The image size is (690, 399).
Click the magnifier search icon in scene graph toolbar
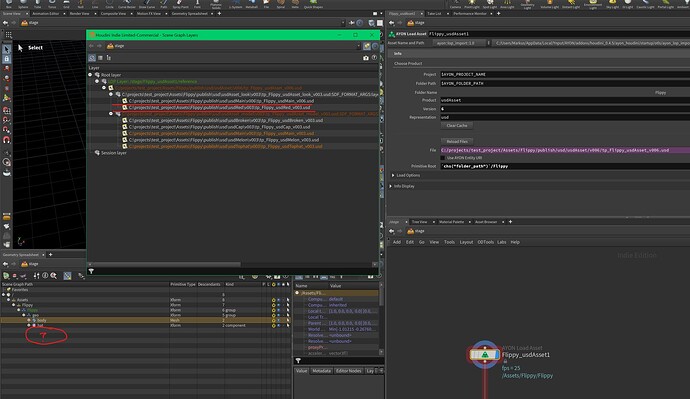pos(54,276)
